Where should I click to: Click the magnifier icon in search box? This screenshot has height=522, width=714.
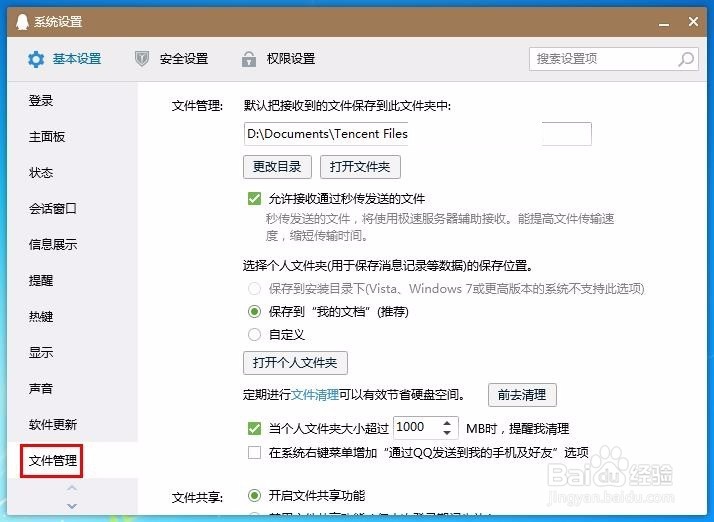(x=686, y=59)
